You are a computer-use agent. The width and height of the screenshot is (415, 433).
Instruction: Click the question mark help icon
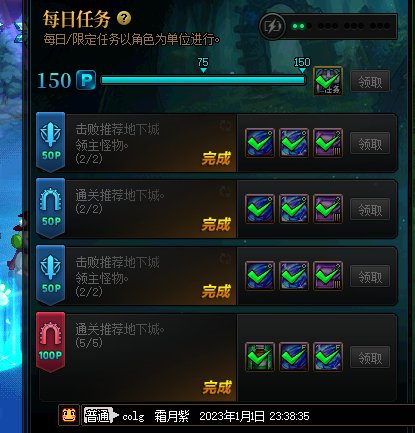click(x=124, y=18)
